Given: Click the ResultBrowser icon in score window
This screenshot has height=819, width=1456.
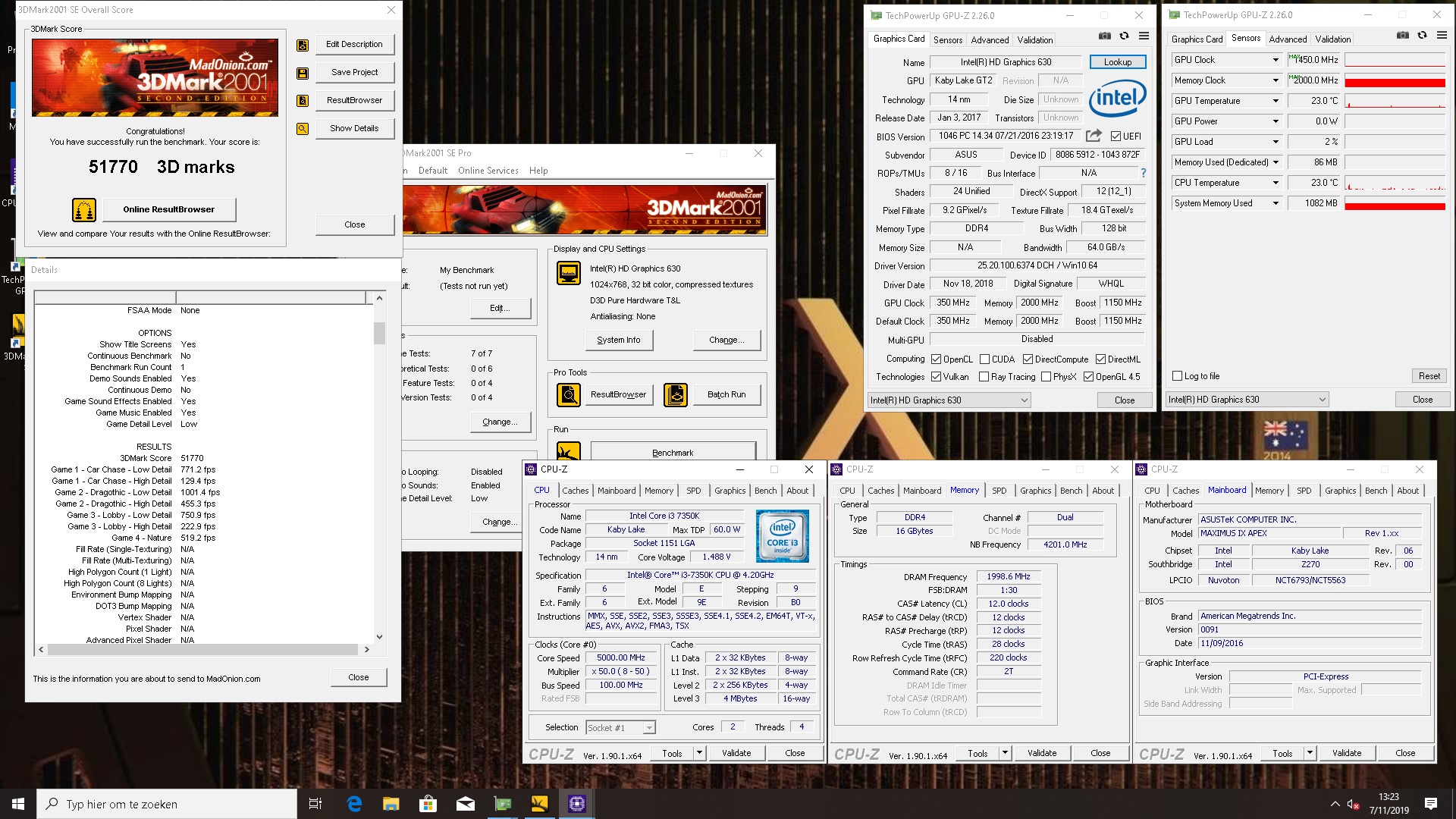Looking at the screenshot, I should [303, 101].
